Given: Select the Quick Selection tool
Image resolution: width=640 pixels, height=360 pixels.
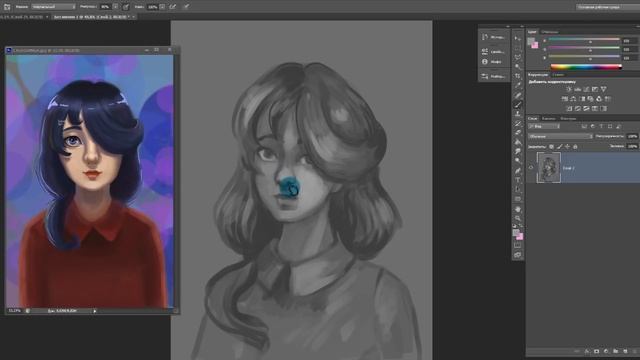Looking at the screenshot, I should tap(518, 66).
